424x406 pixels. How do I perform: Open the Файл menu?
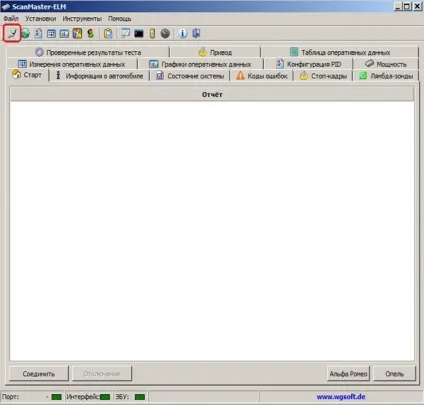point(11,19)
